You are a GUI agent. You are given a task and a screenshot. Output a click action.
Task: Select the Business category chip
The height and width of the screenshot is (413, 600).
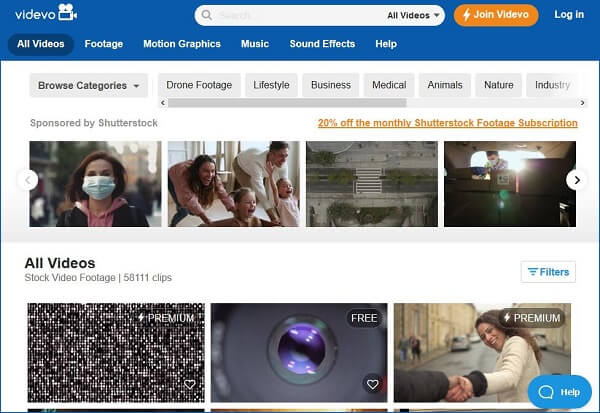click(331, 85)
